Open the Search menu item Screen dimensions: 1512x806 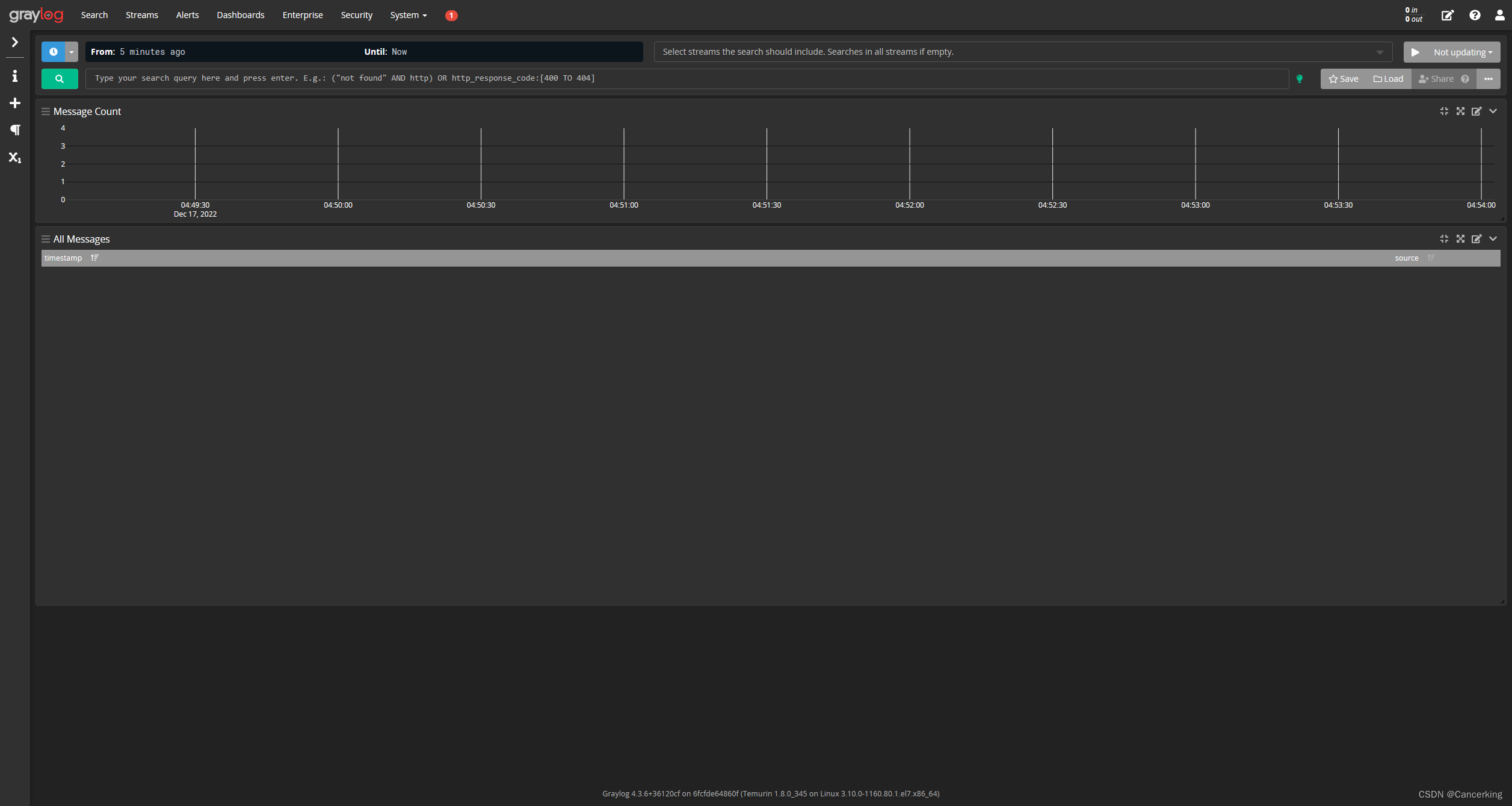click(x=94, y=15)
